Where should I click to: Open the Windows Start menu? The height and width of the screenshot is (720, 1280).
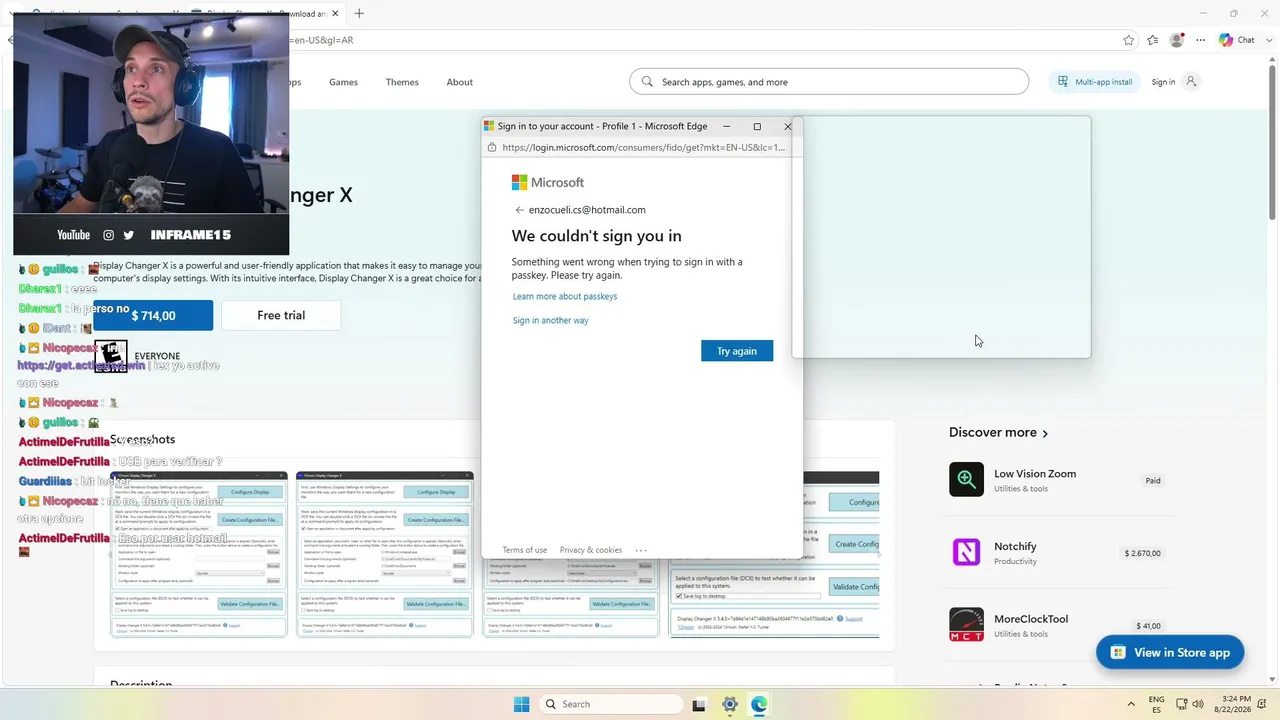click(521, 704)
